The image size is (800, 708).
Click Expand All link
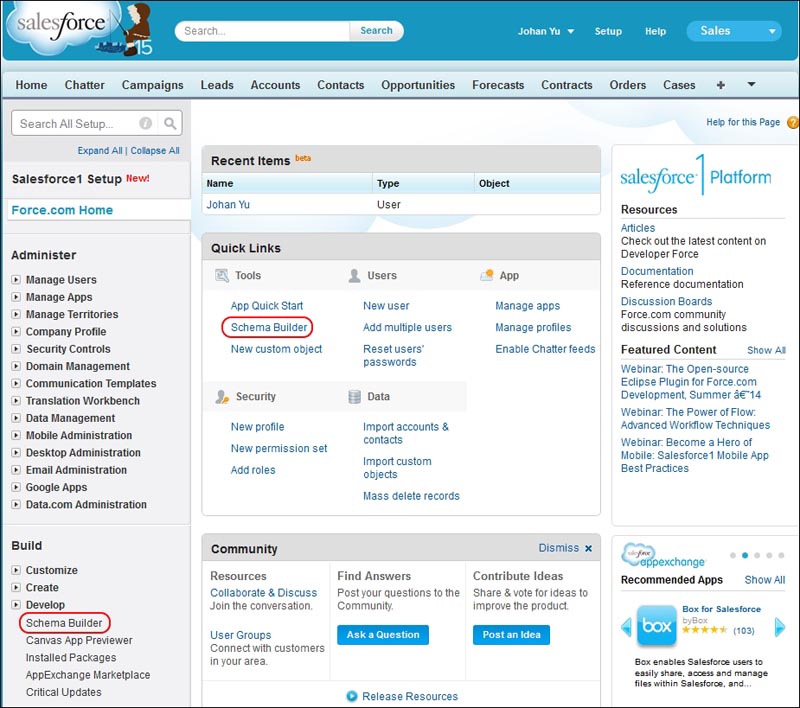click(99, 150)
